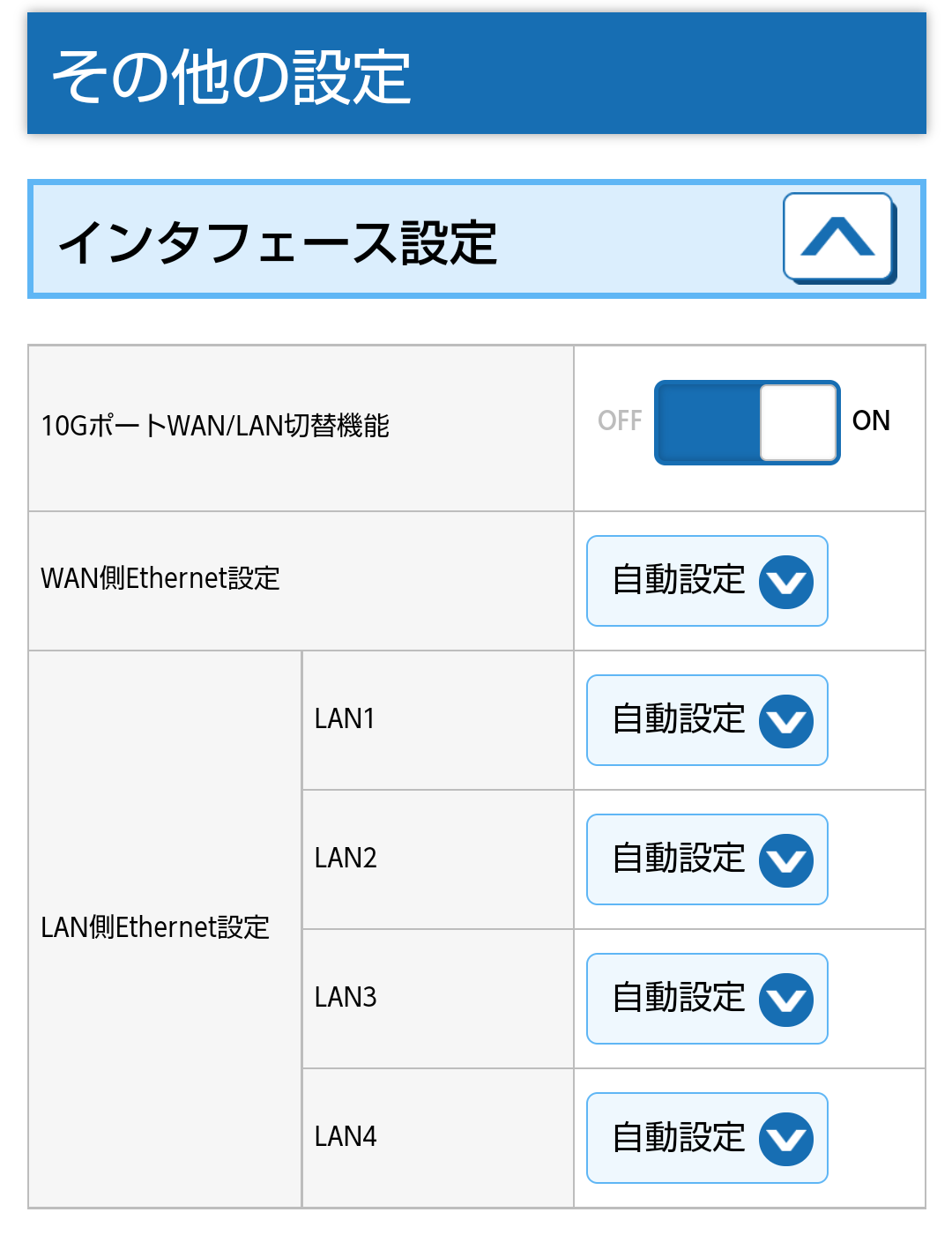
Task: Click the round arrow icon in the LAN1 dropdown
Action: (x=786, y=721)
